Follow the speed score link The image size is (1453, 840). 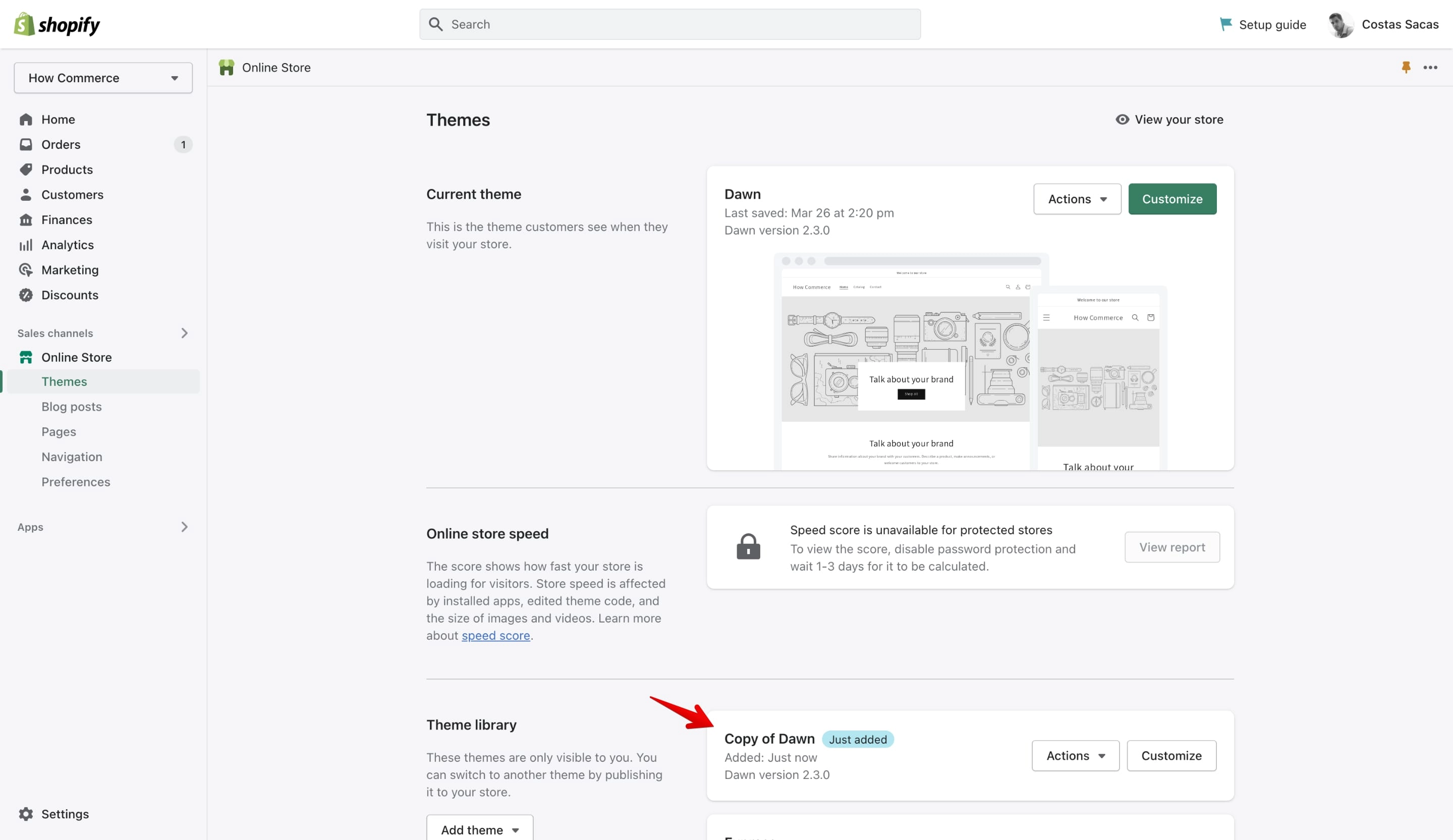496,635
